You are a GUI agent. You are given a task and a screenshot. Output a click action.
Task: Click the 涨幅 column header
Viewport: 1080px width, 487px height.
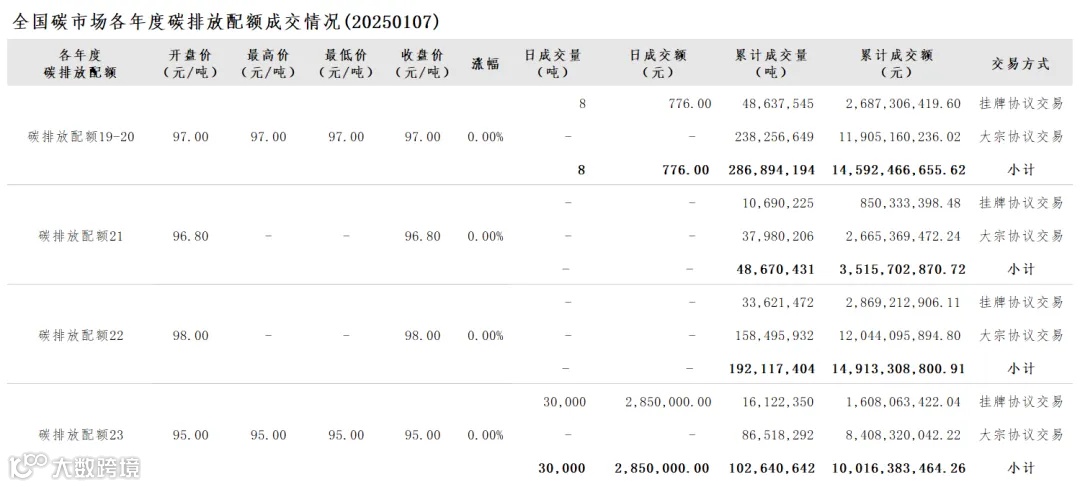485,64
